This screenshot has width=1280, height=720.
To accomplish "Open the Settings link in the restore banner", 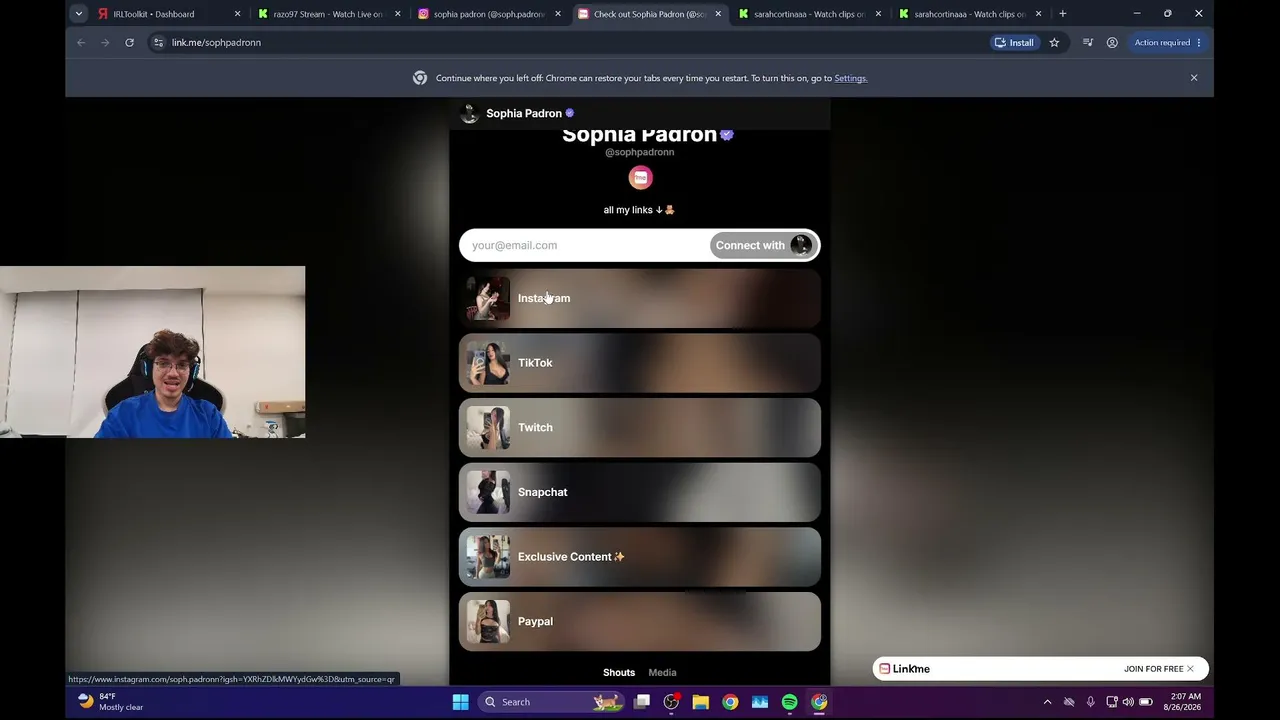I will [x=850, y=78].
